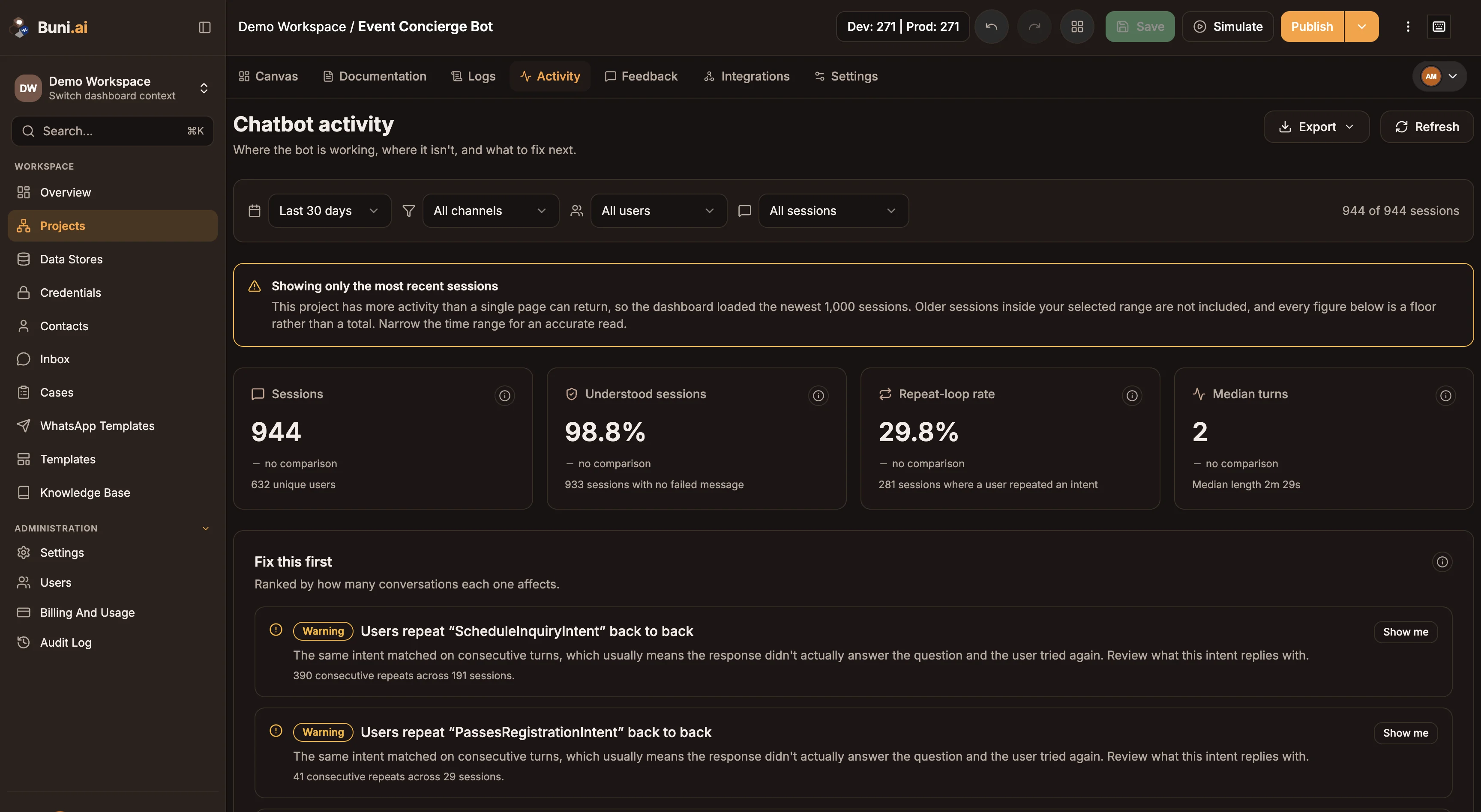1481x812 pixels.
Task: Open the Inbox
Action: pos(113,359)
